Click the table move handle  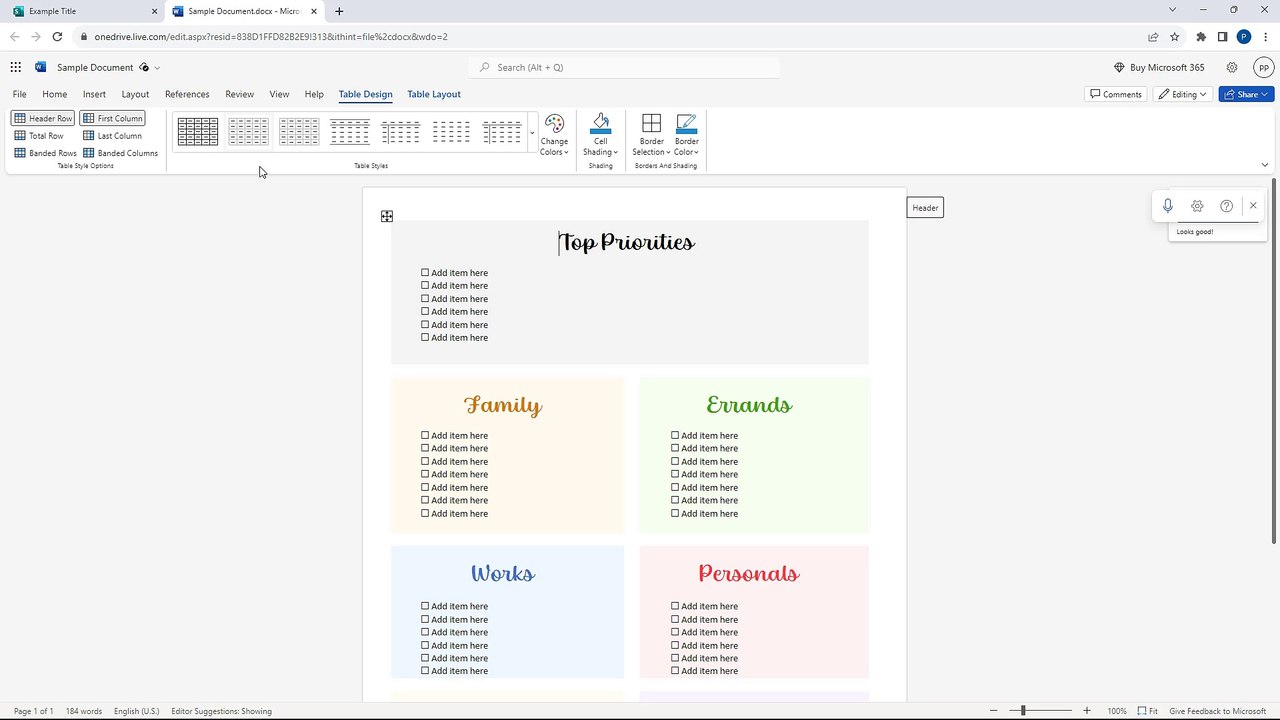tap(387, 216)
